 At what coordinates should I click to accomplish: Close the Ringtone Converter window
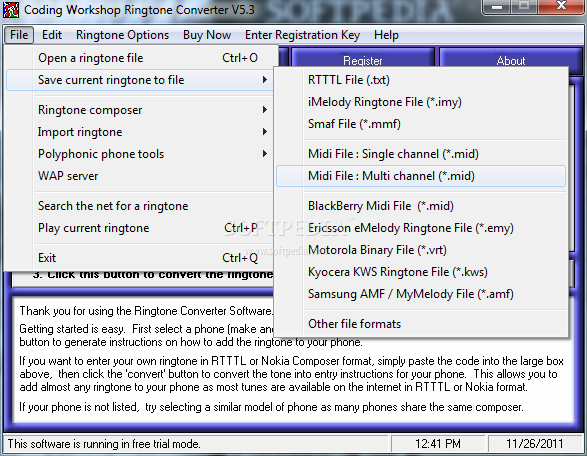[561, 6]
